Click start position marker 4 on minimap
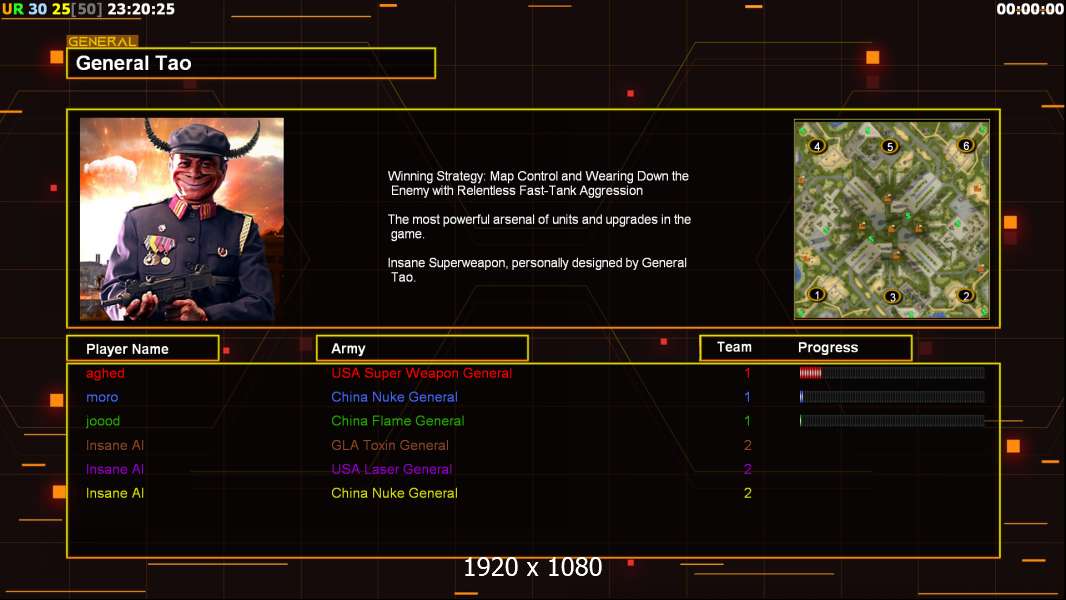The height and width of the screenshot is (600, 1066). coord(817,145)
